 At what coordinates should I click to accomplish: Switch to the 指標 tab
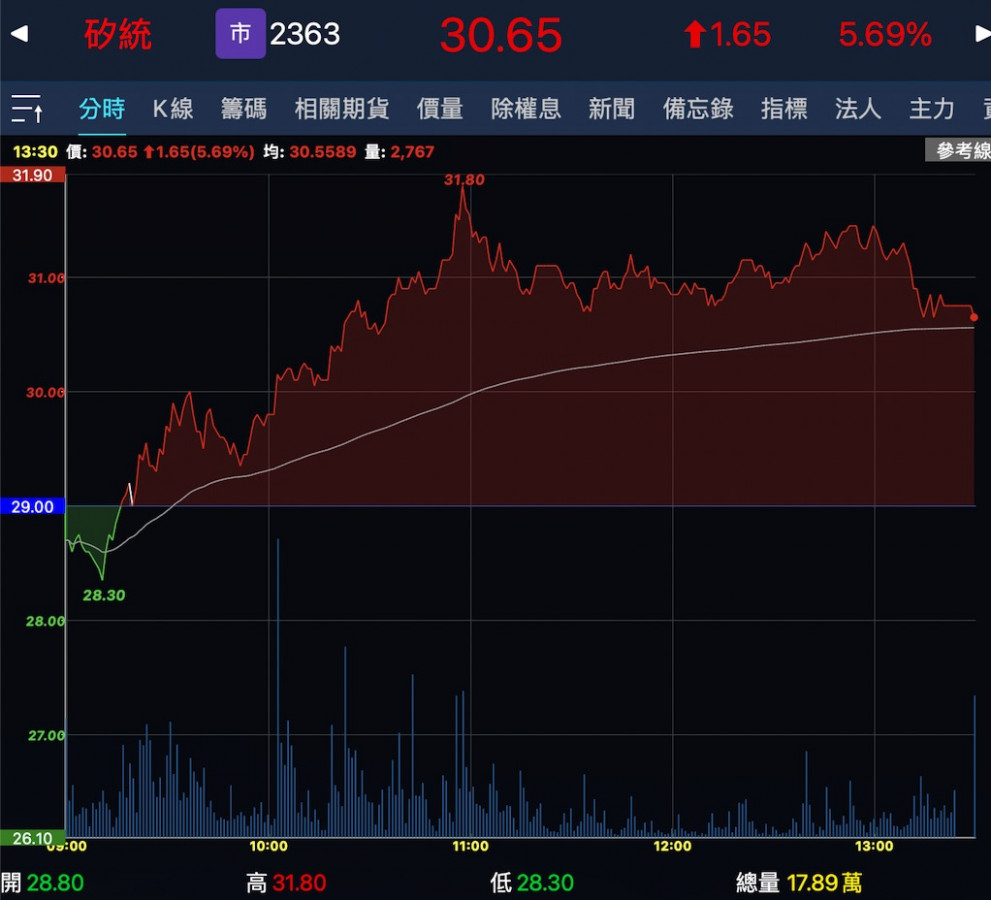[784, 109]
